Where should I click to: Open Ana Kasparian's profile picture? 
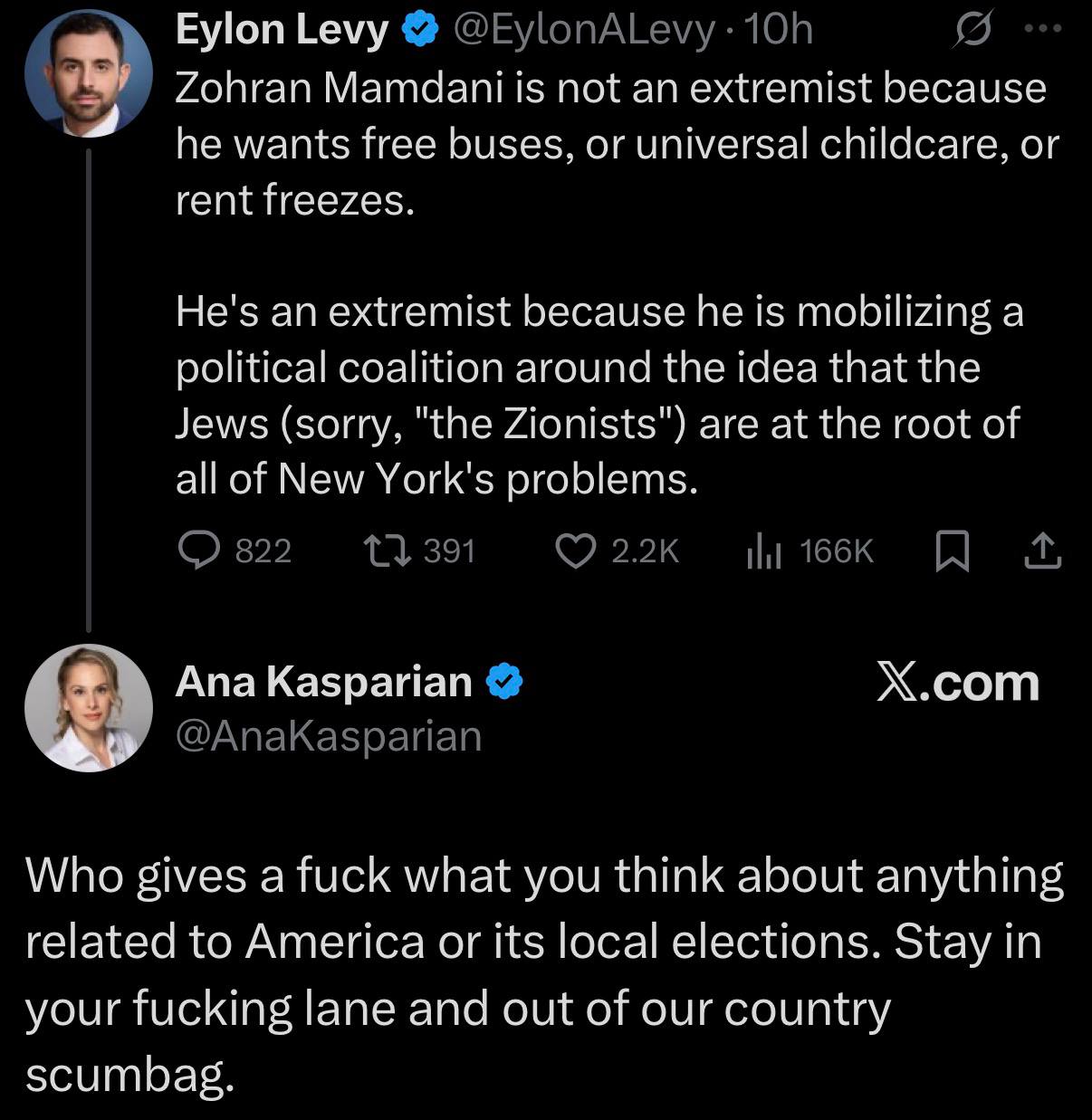click(x=88, y=707)
